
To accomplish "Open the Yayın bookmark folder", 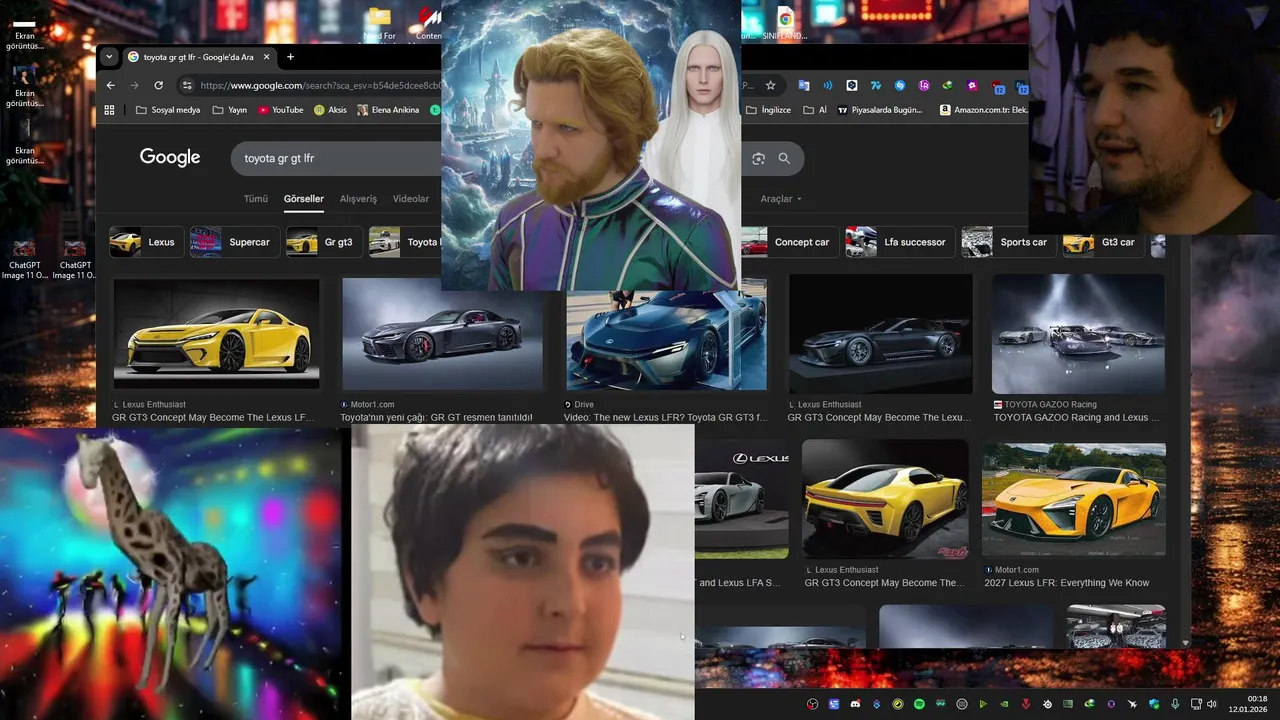I will click(230, 110).
